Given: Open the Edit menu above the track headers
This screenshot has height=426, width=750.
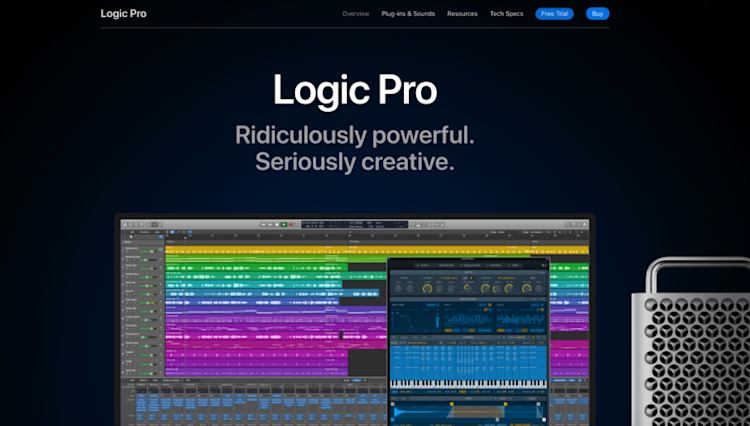Looking at the screenshot, I should point(132,232).
